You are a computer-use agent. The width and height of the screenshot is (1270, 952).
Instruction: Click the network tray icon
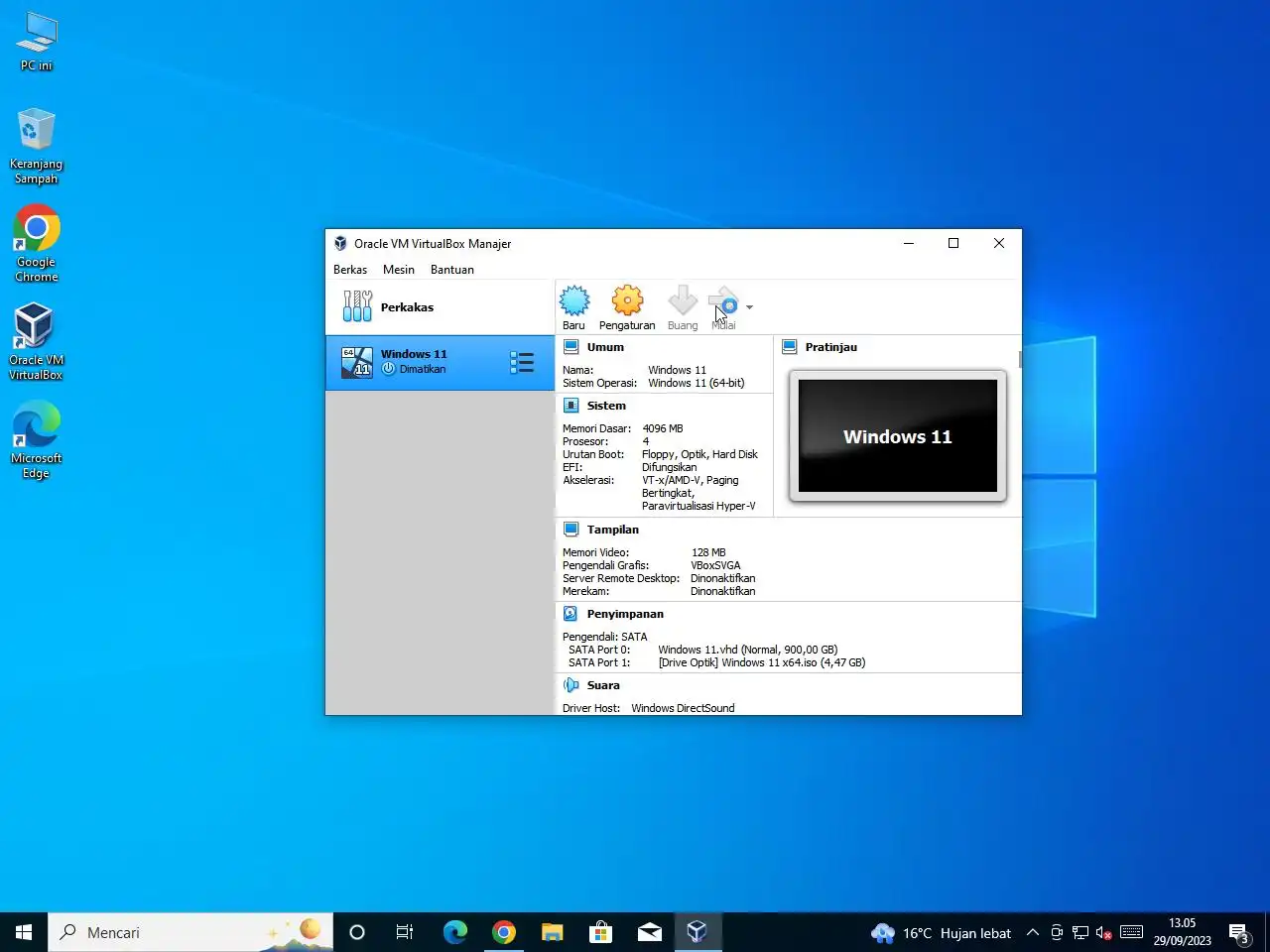point(1080,932)
